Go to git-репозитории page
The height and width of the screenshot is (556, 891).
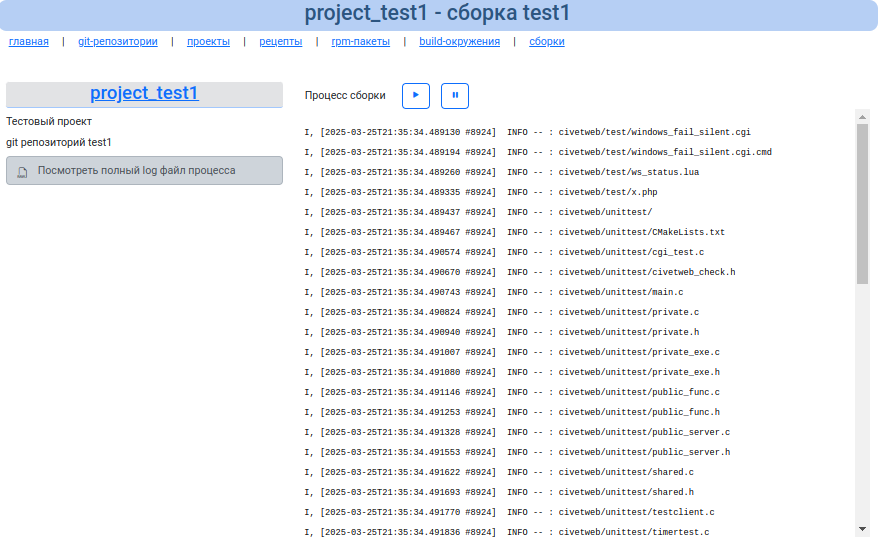tap(118, 42)
